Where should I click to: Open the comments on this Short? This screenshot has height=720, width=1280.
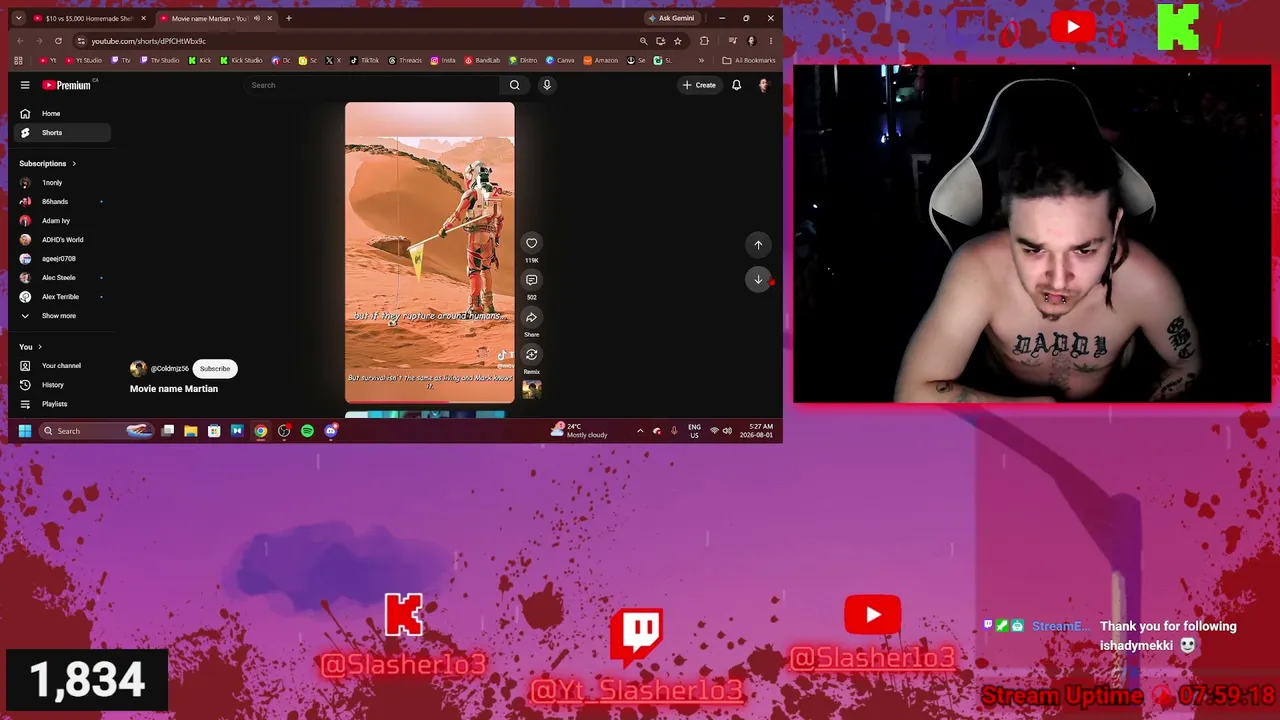click(531, 280)
